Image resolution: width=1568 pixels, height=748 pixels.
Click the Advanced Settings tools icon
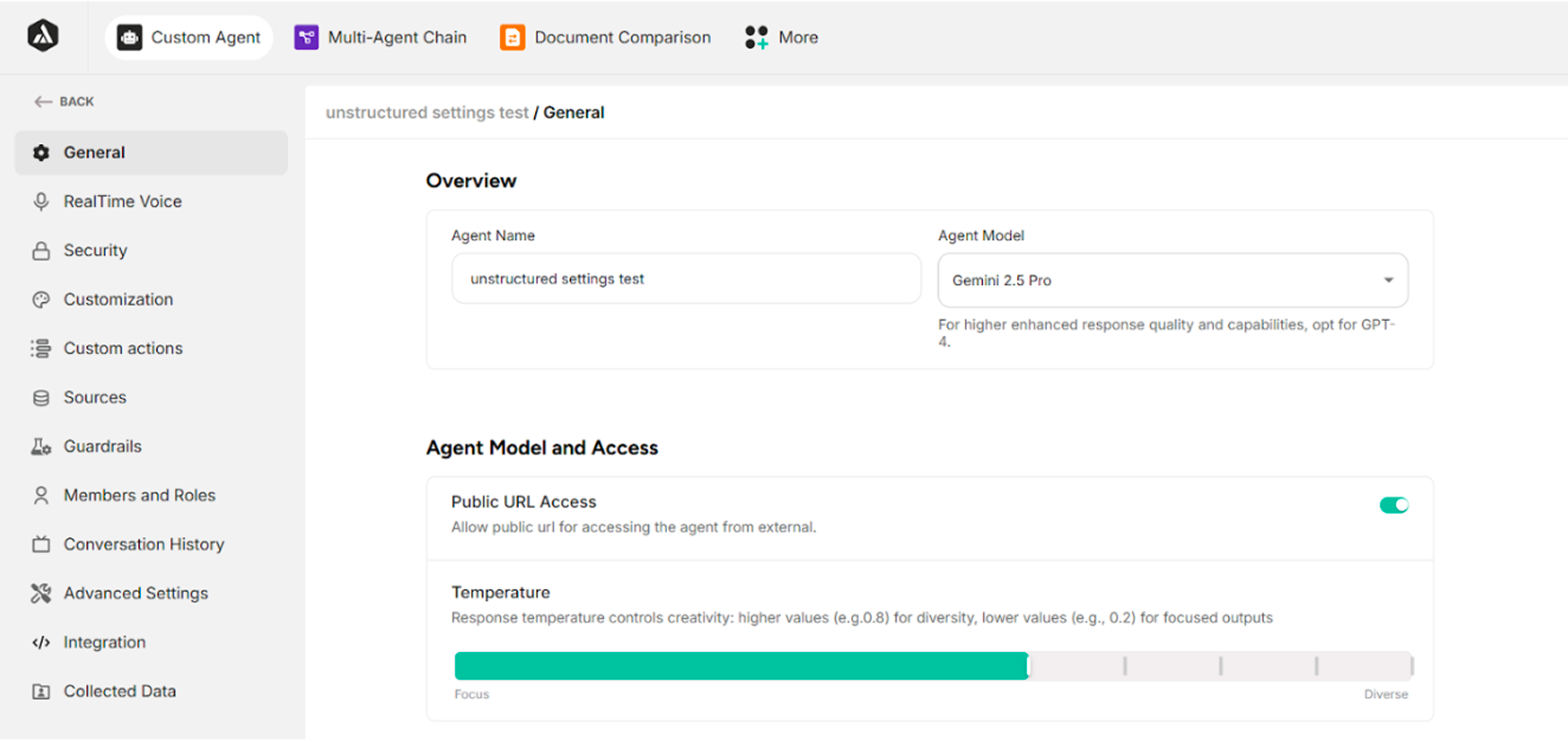(x=41, y=594)
